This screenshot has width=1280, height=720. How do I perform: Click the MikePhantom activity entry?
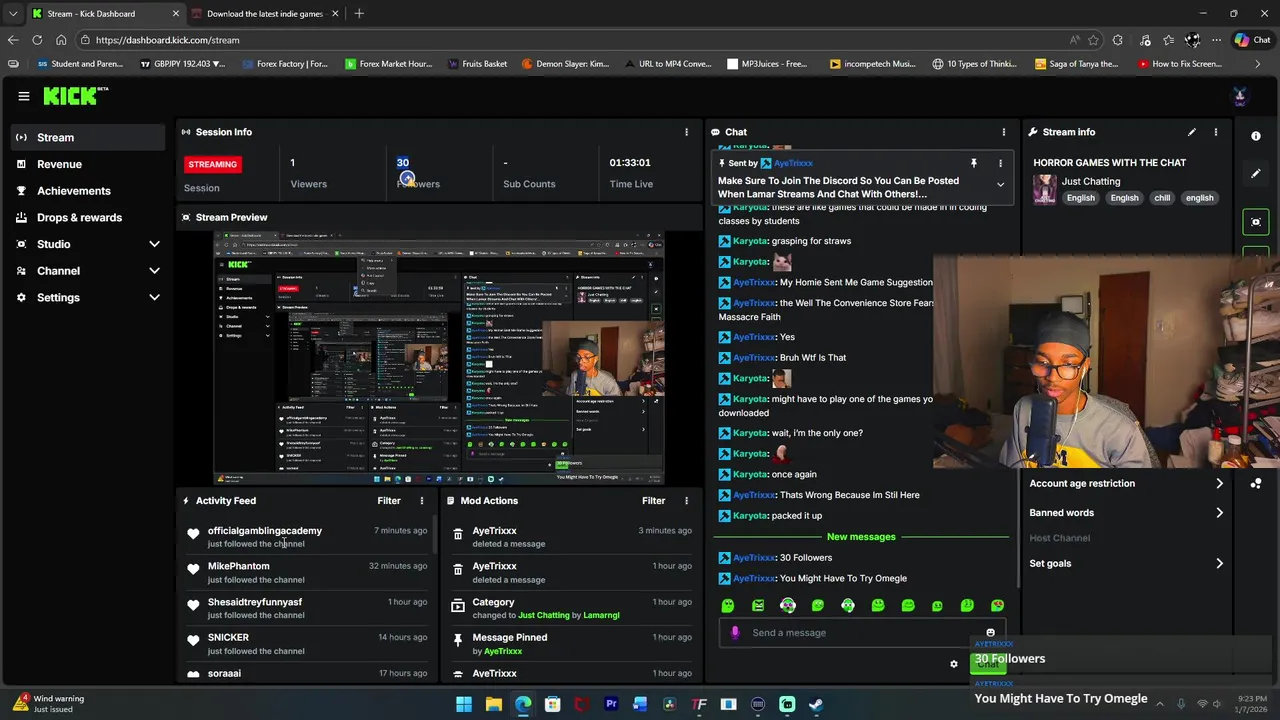click(x=307, y=573)
